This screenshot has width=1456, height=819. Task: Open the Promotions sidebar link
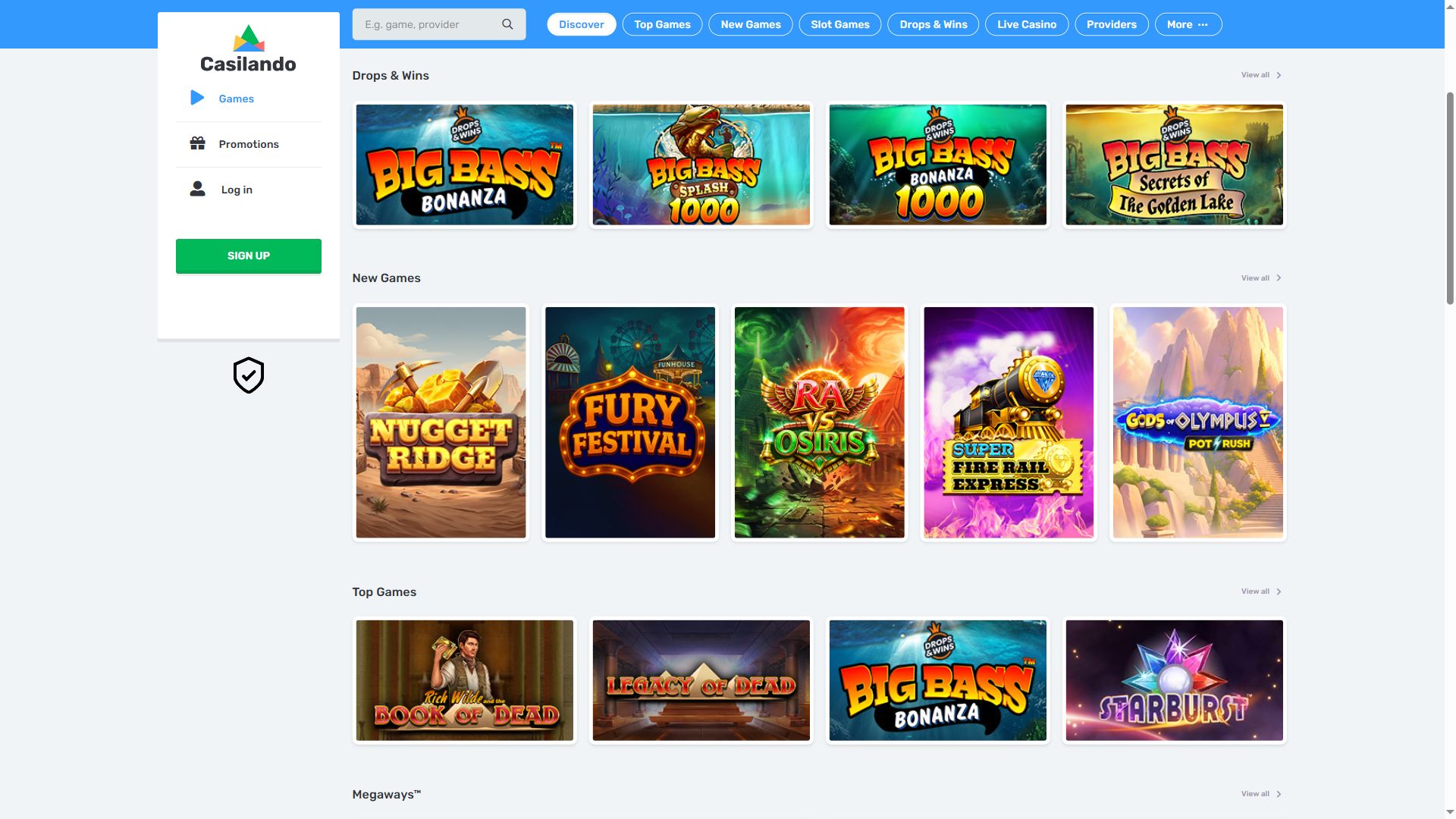[249, 144]
